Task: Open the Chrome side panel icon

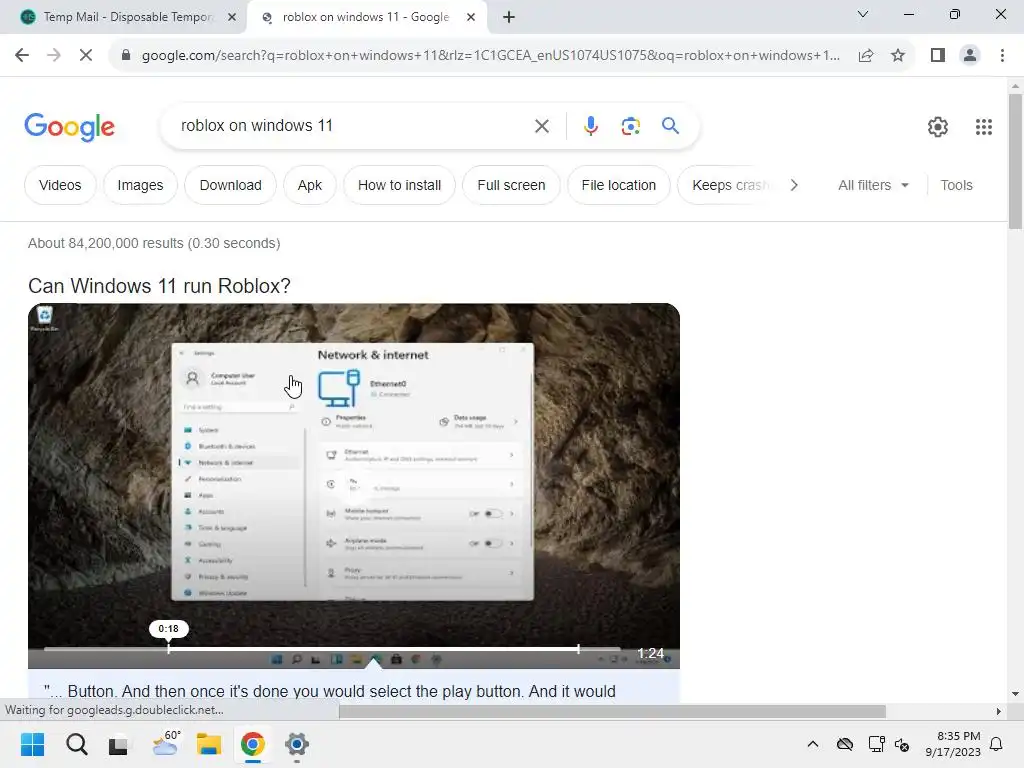Action: [938, 56]
